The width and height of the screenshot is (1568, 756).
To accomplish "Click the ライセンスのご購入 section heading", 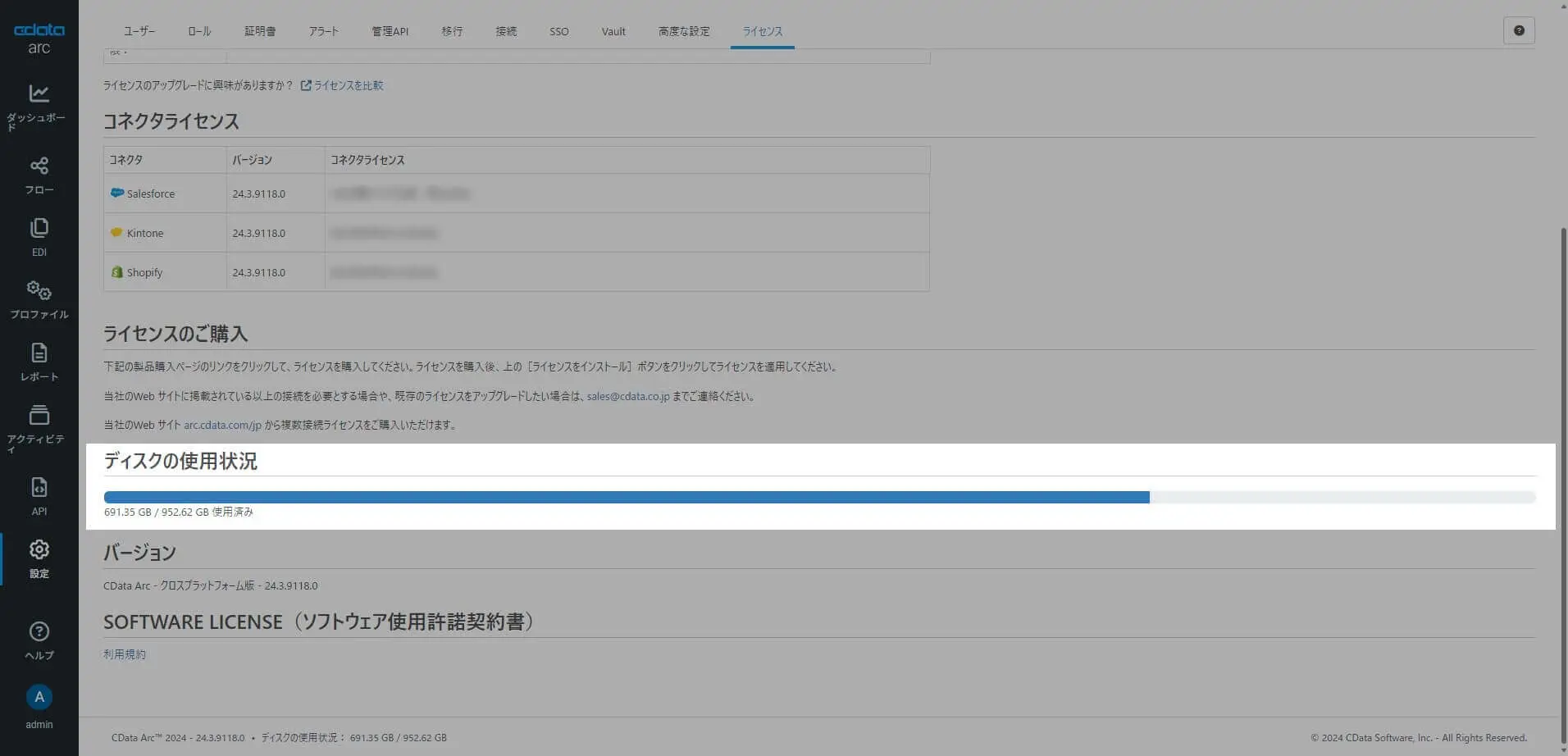I will pos(175,334).
